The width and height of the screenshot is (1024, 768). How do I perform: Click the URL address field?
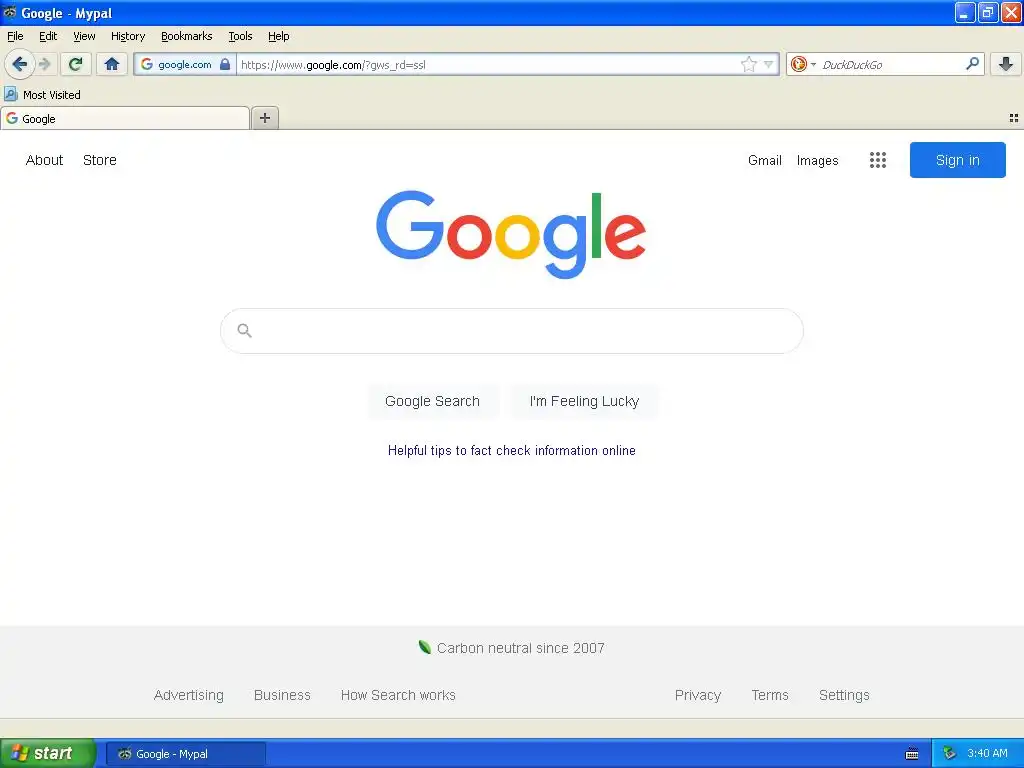(488, 64)
